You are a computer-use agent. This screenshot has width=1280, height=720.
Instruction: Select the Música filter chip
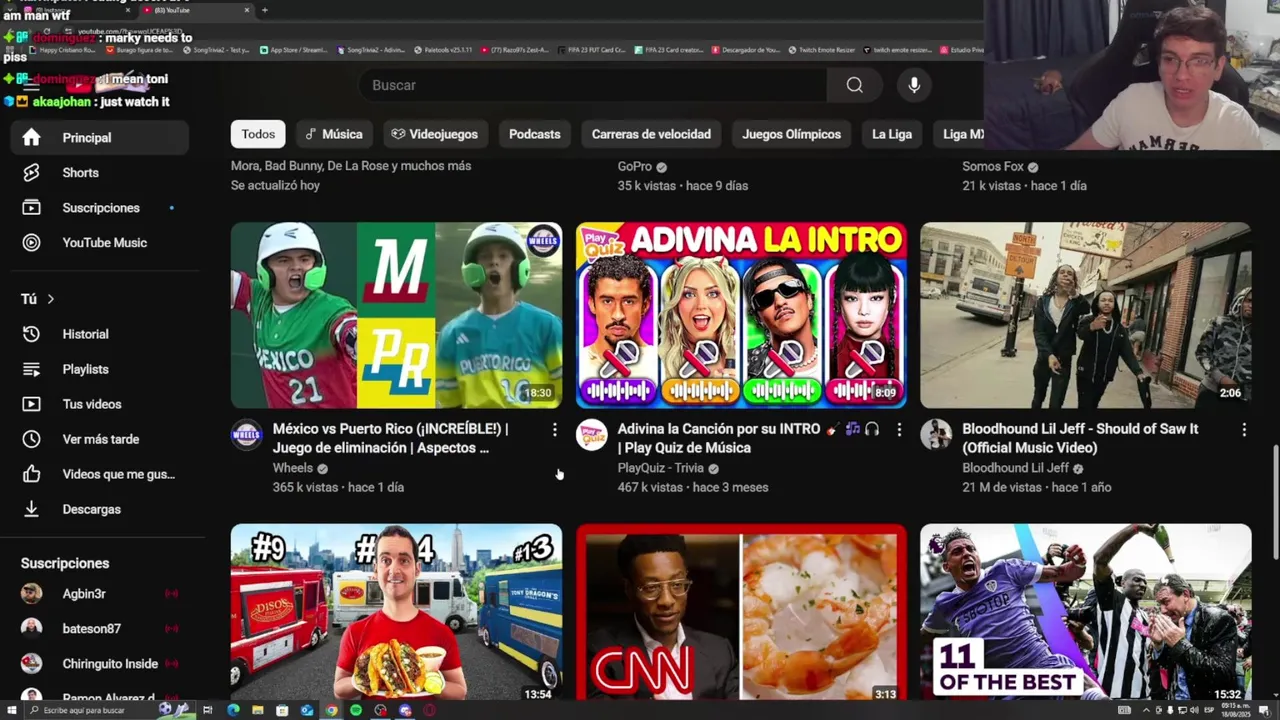coord(334,134)
